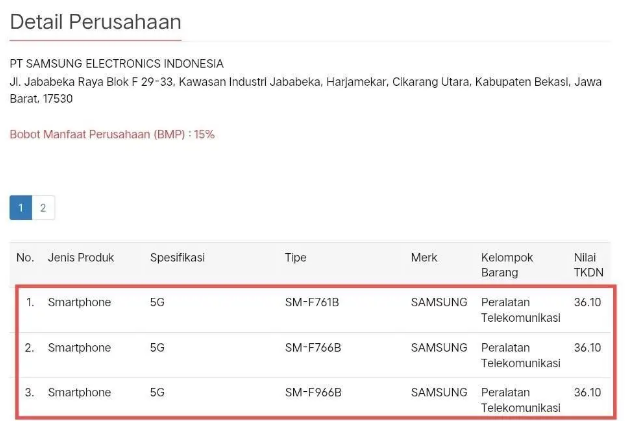
Task: Click TKDN value 36.10 in SM-F766B row
Action: [587, 348]
